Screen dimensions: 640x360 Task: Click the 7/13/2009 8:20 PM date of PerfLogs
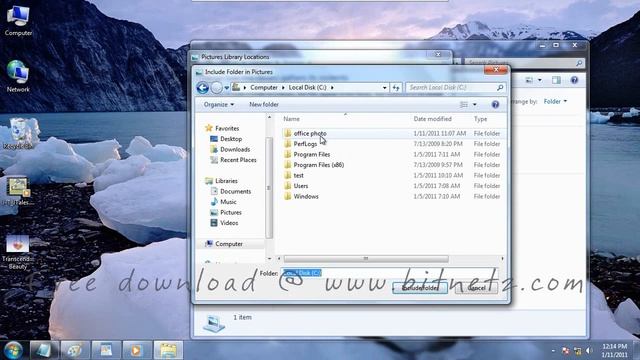pyautogui.click(x=438, y=144)
